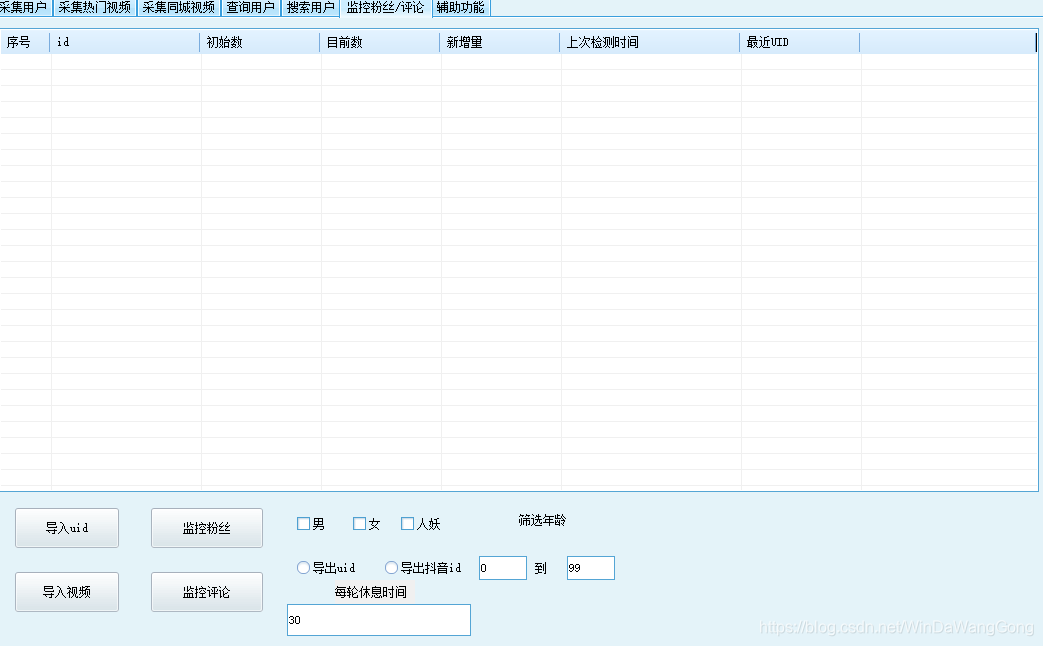The width and height of the screenshot is (1043, 646).
Task: Click the id column header
Action: click(125, 43)
